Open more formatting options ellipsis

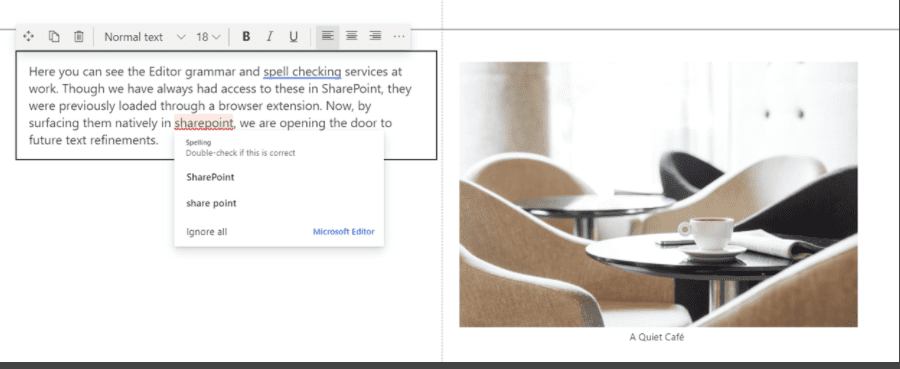(x=399, y=37)
